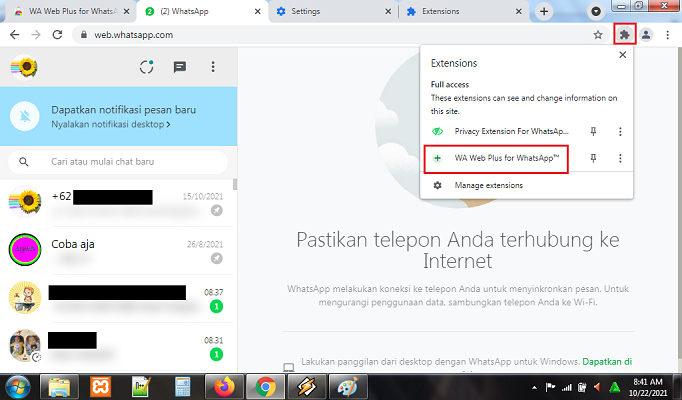The height and width of the screenshot is (400, 682).
Task: Open the chat received at 08.37
Action: coord(117,298)
